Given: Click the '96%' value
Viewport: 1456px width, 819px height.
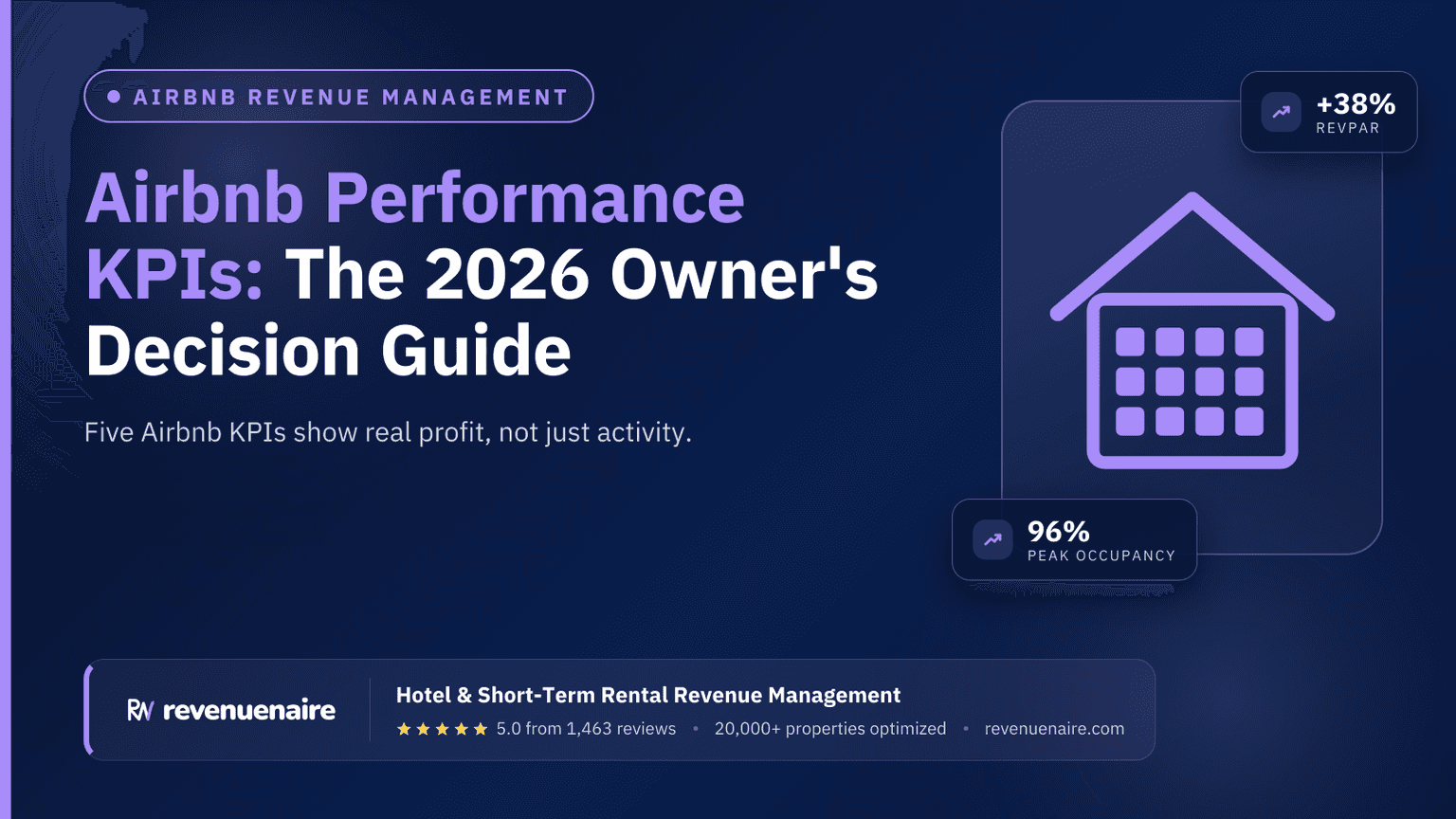Looking at the screenshot, I should pos(1059,531).
